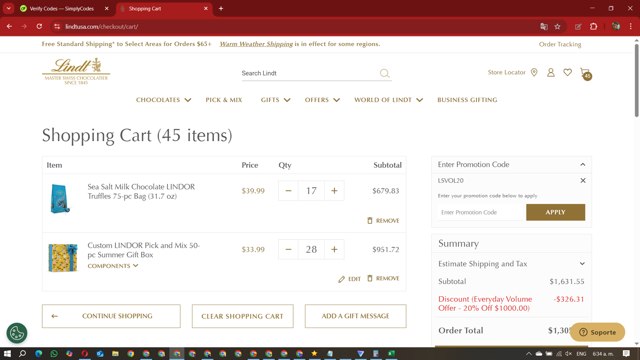Click the browser back arrow

tap(9, 27)
